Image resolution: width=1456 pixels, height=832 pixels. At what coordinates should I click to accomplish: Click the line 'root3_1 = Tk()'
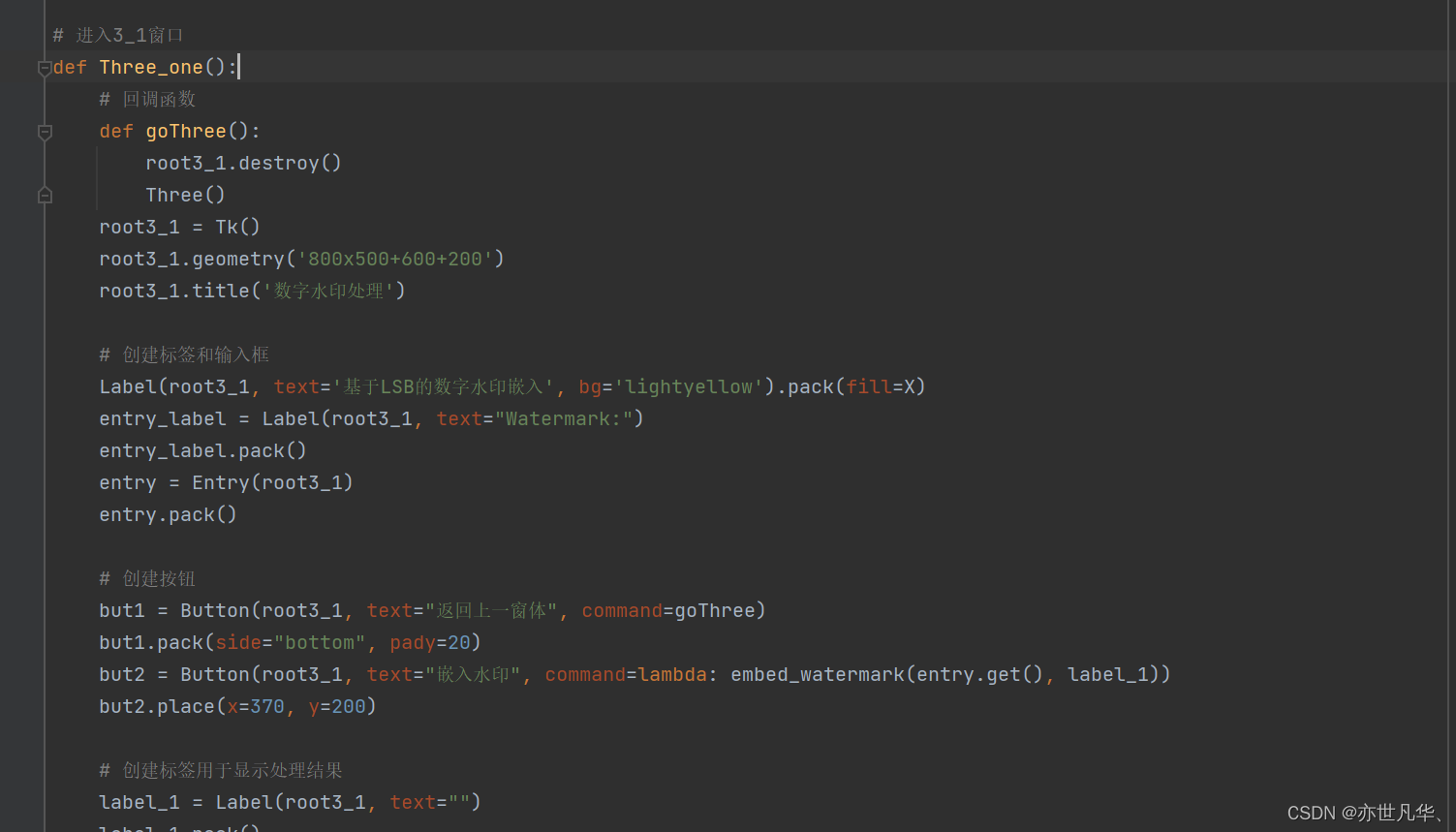[x=179, y=227]
